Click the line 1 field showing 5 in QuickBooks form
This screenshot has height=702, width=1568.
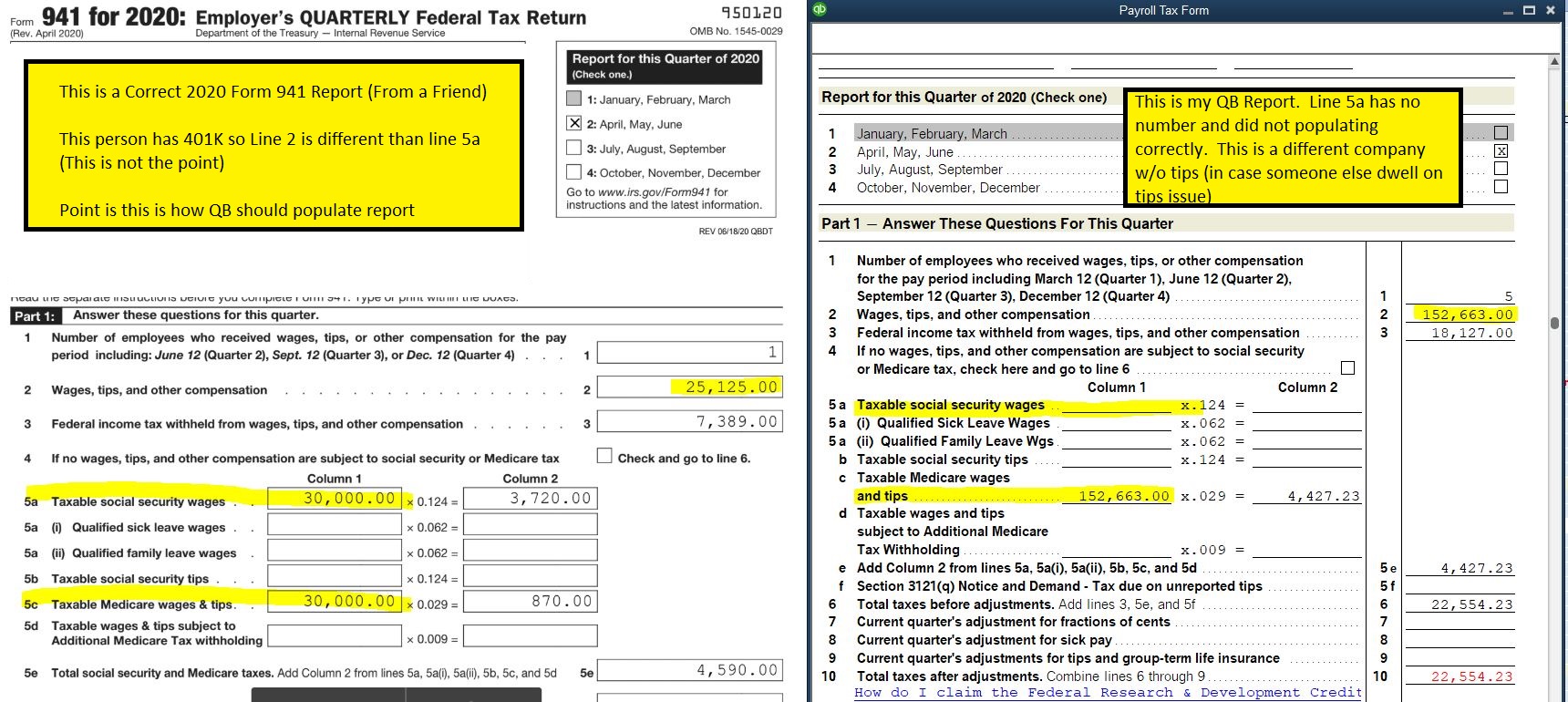[1460, 296]
